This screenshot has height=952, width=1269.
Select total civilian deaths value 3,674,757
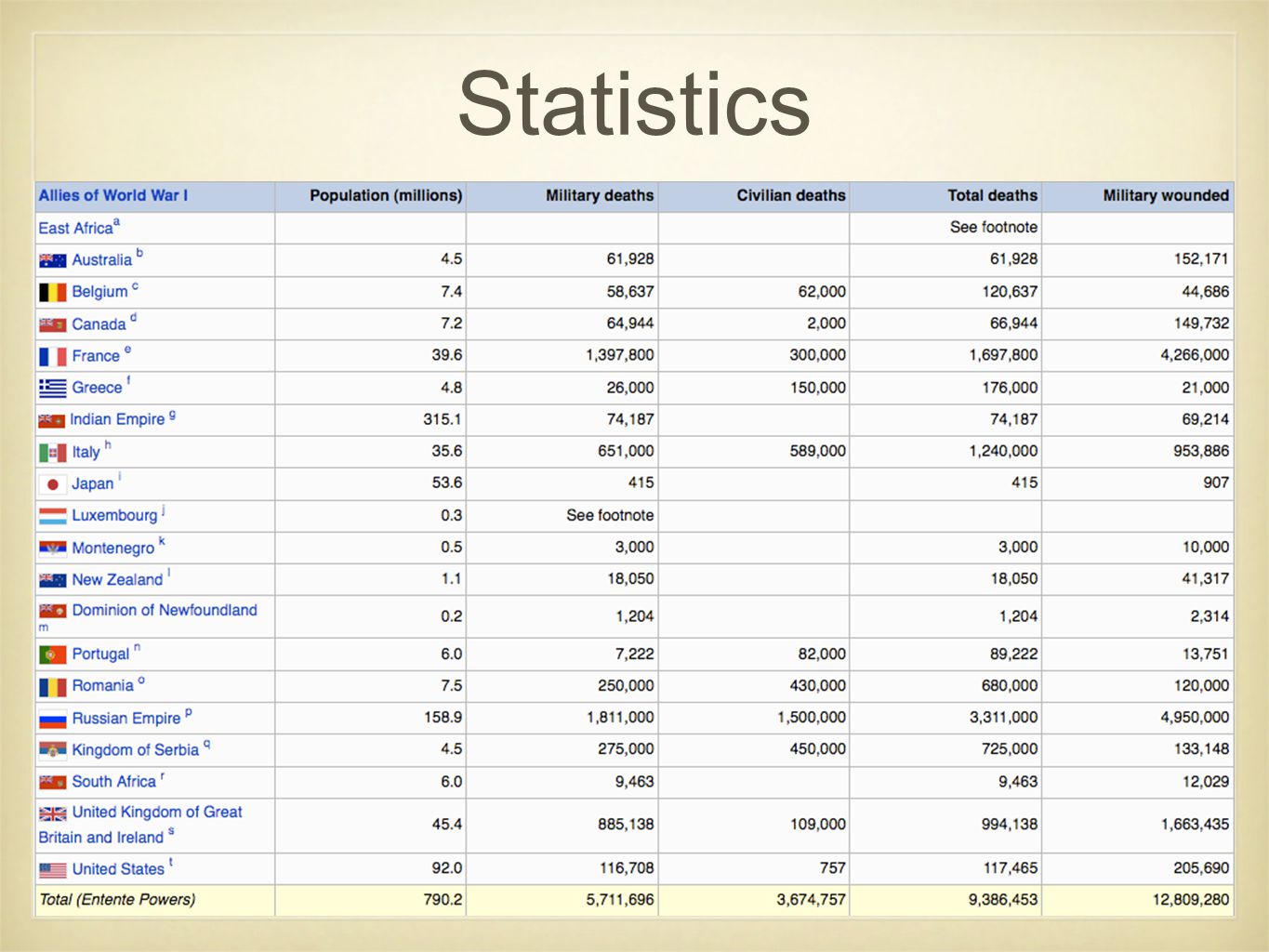tap(811, 900)
